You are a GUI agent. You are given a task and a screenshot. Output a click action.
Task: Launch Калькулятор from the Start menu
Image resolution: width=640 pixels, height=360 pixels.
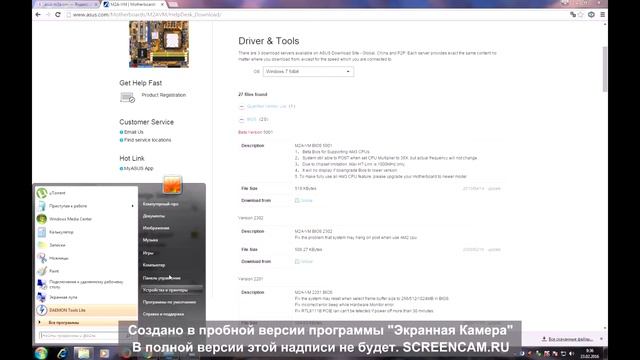coord(86,232)
